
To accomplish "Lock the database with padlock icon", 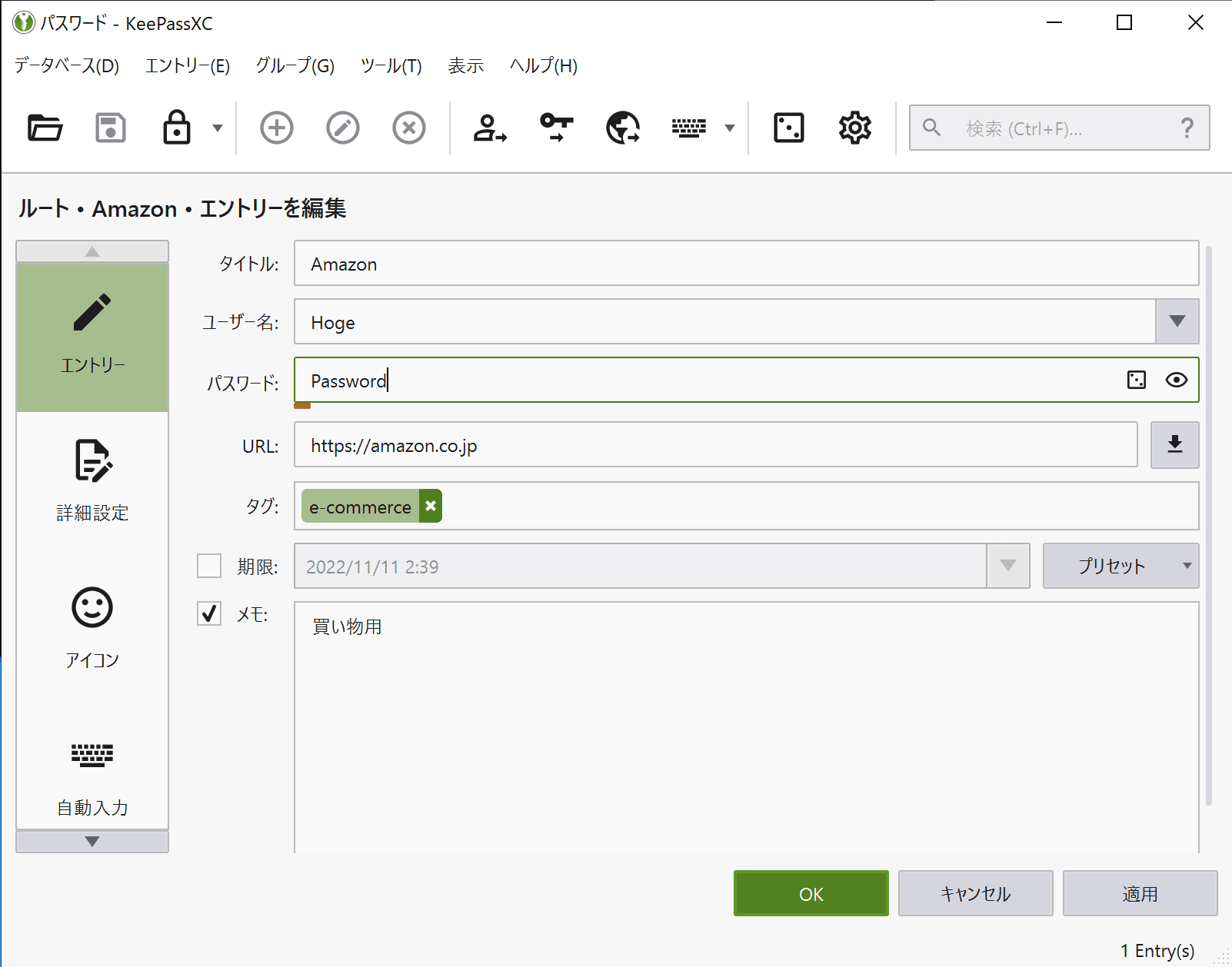I will coord(177,128).
